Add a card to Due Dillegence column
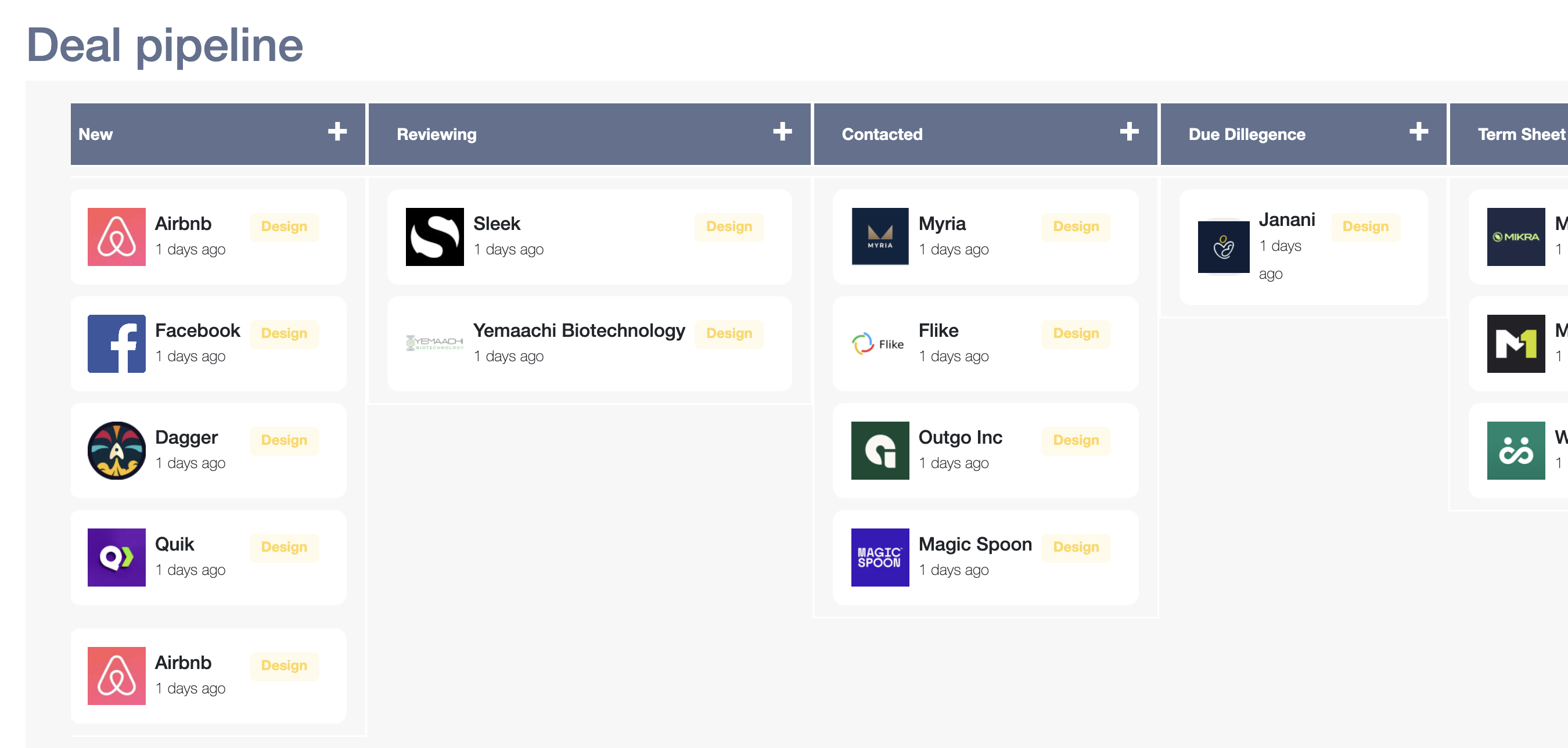 point(1418,131)
